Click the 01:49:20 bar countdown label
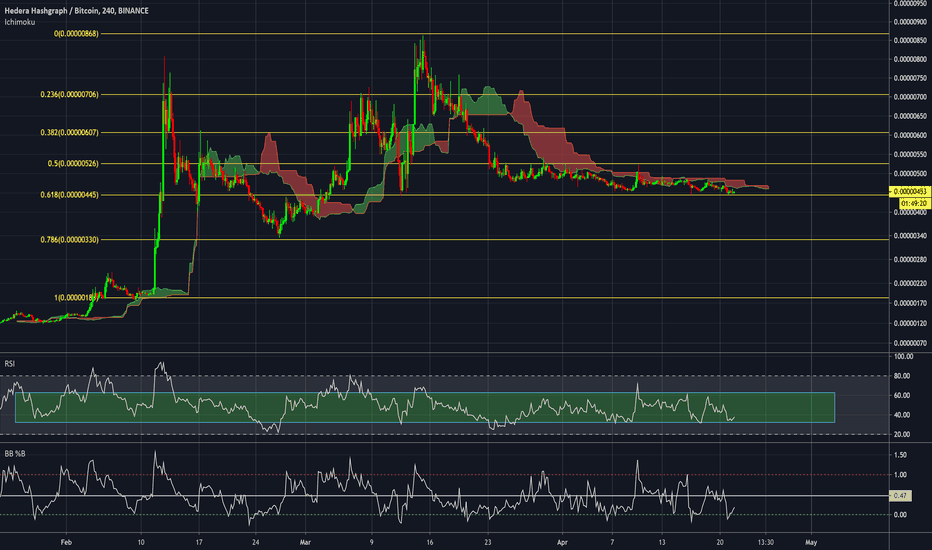Image resolution: width=932 pixels, height=550 pixels. (914, 203)
